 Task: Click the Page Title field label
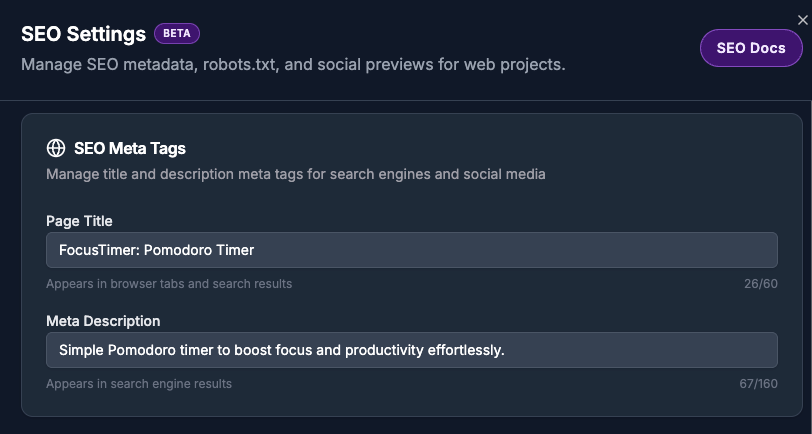click(x=79, y=220)
